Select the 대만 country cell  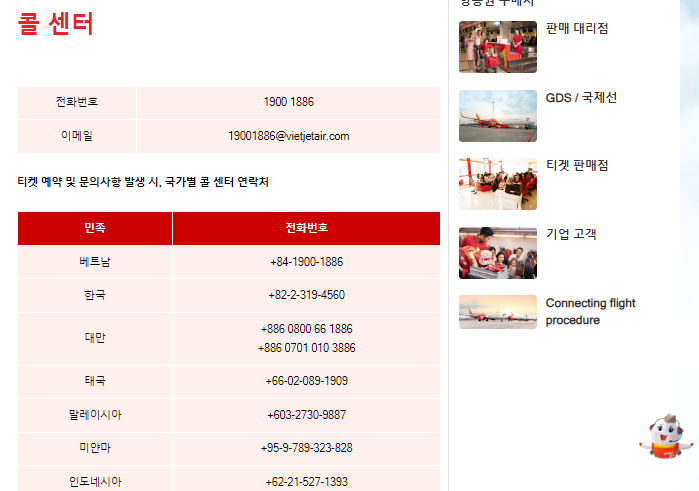pyautogui.click(x=95, y=338)
